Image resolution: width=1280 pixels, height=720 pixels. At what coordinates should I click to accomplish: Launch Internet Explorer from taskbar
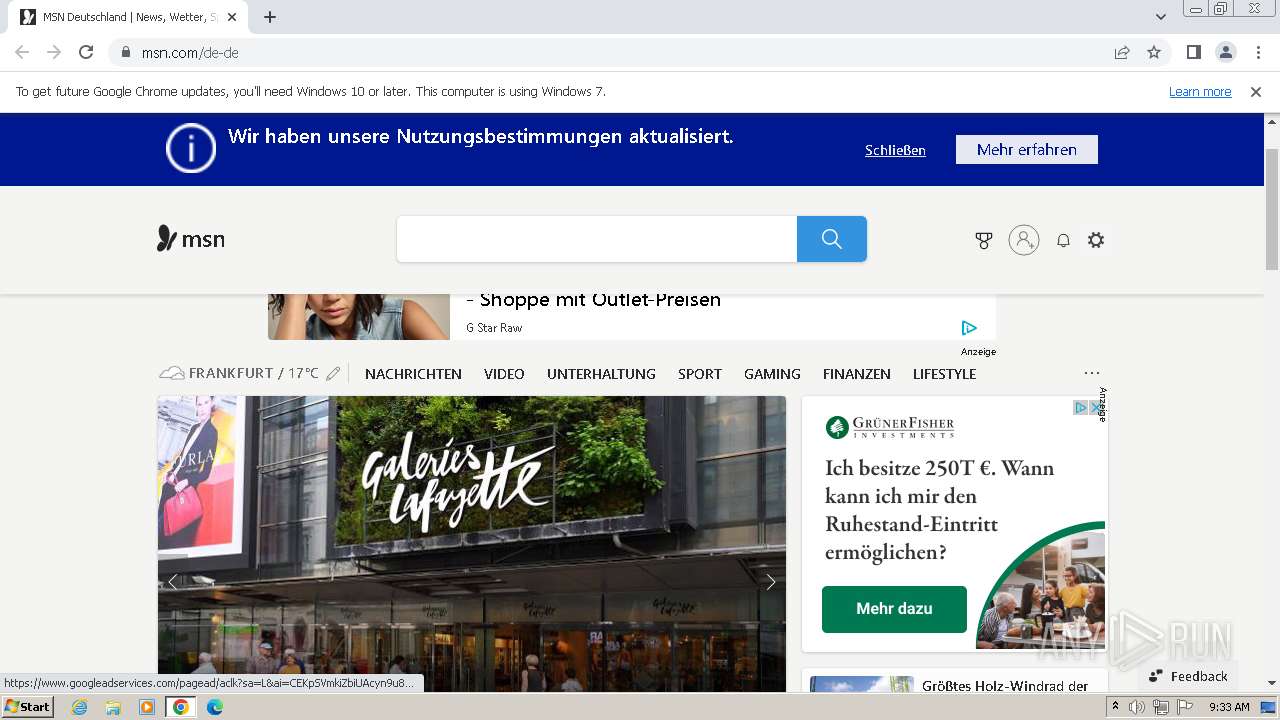coord(79,707)
